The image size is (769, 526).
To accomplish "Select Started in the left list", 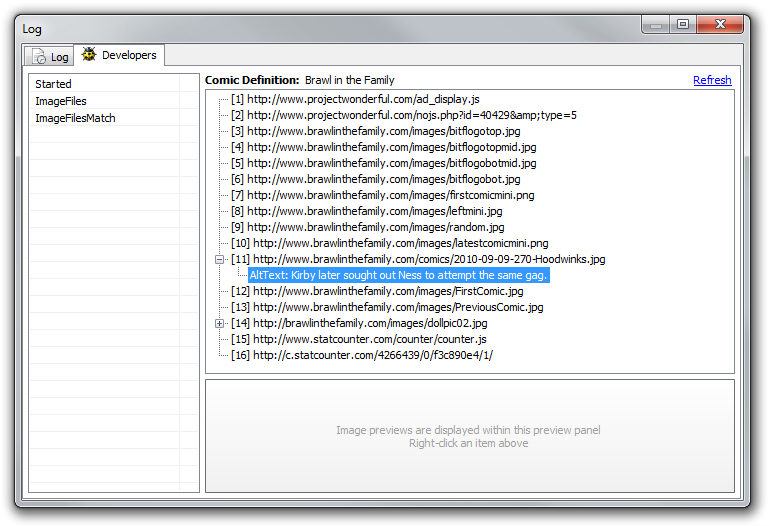I will [54, 84].
